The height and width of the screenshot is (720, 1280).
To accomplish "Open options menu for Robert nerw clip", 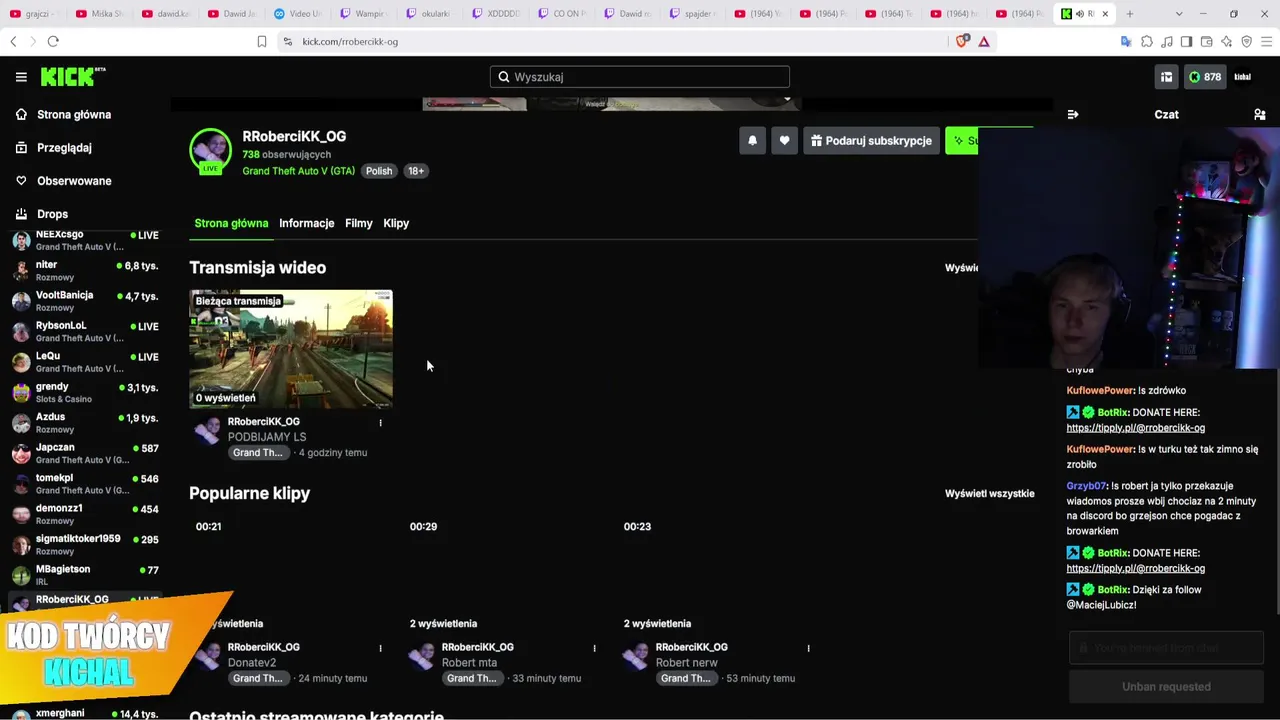I will point(808,648).
